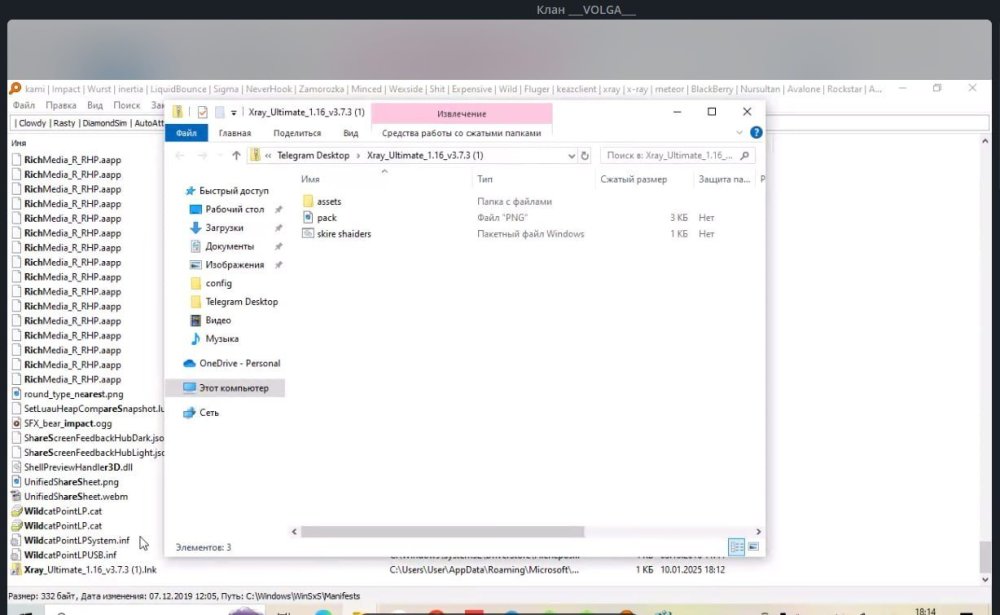This screenshot has height=615, width=1000.
Task: Open Музыка in navigation pane
Action: coord(221,339)
